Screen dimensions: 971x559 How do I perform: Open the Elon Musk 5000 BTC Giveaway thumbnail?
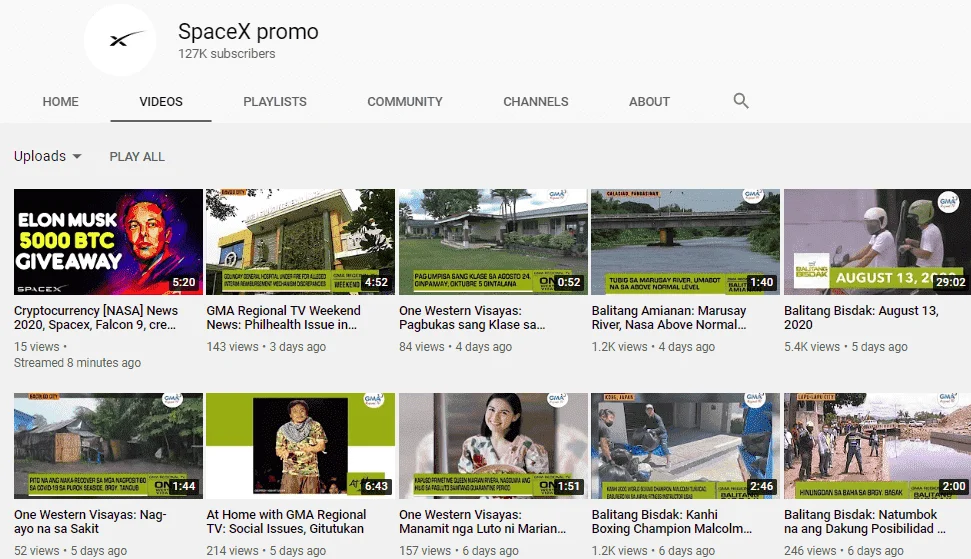[x=108, y=242]
